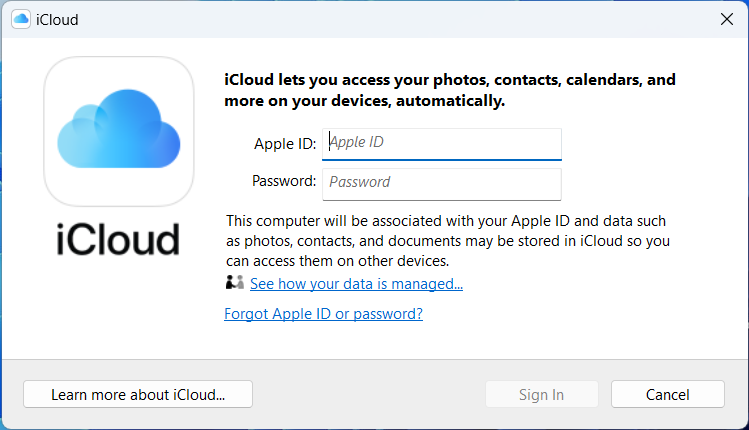The image size is (749, 430).
Task: Click the 'This computer will be associated' paragraph
Action: (448, 241)
